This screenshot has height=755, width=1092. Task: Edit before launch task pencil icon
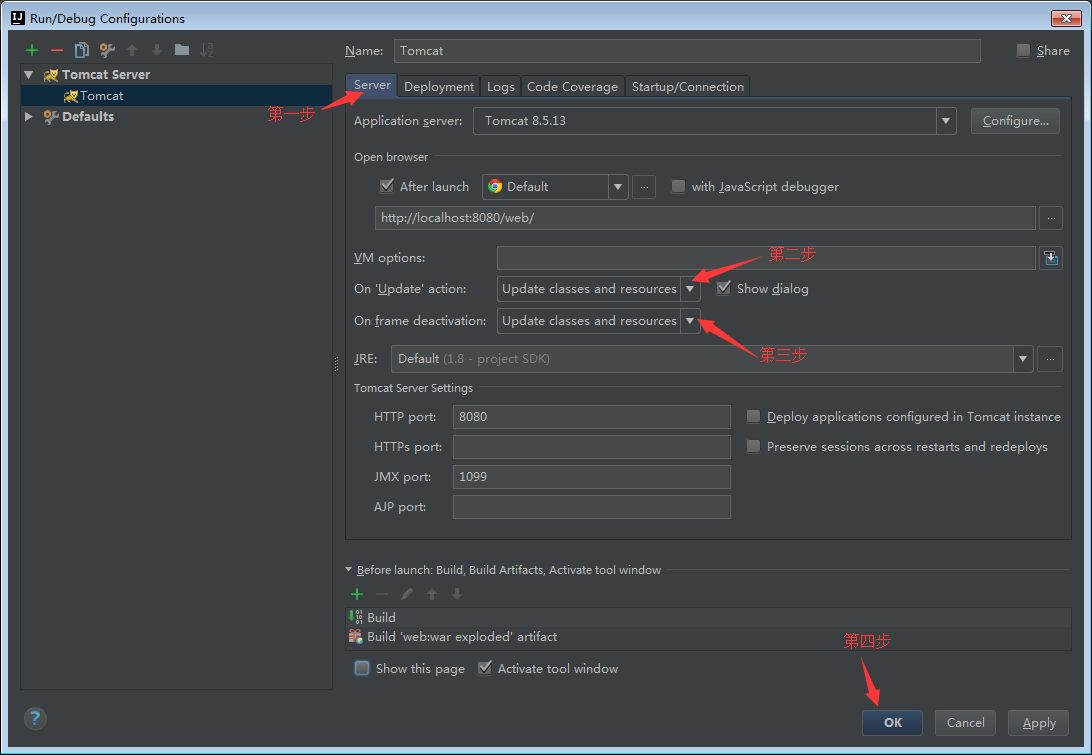407,594
